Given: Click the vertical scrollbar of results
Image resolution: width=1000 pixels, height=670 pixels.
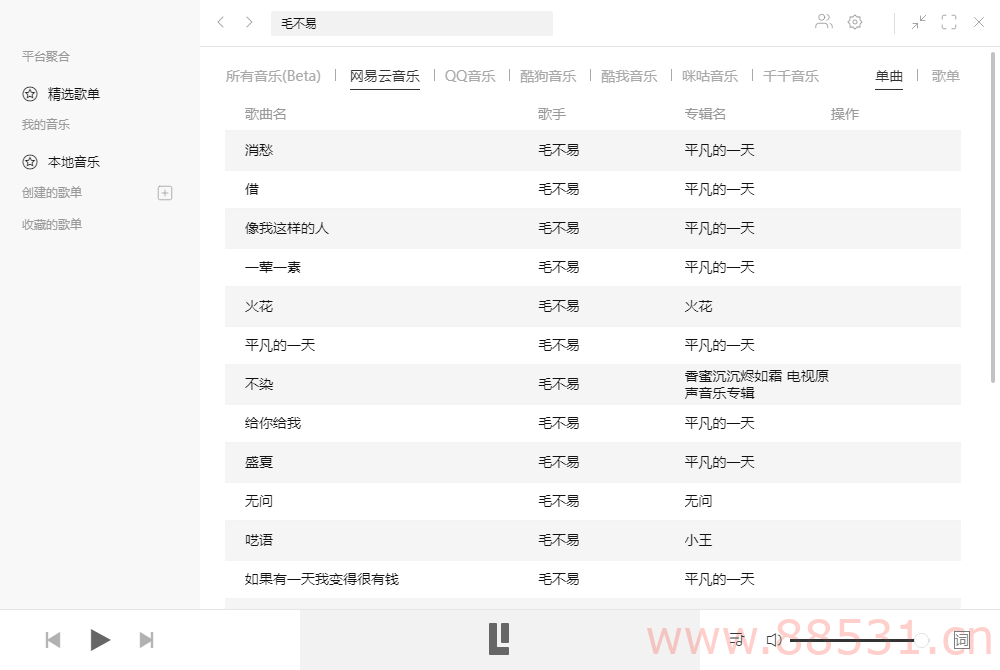Looking at the screenshot, I should [992, 217].
